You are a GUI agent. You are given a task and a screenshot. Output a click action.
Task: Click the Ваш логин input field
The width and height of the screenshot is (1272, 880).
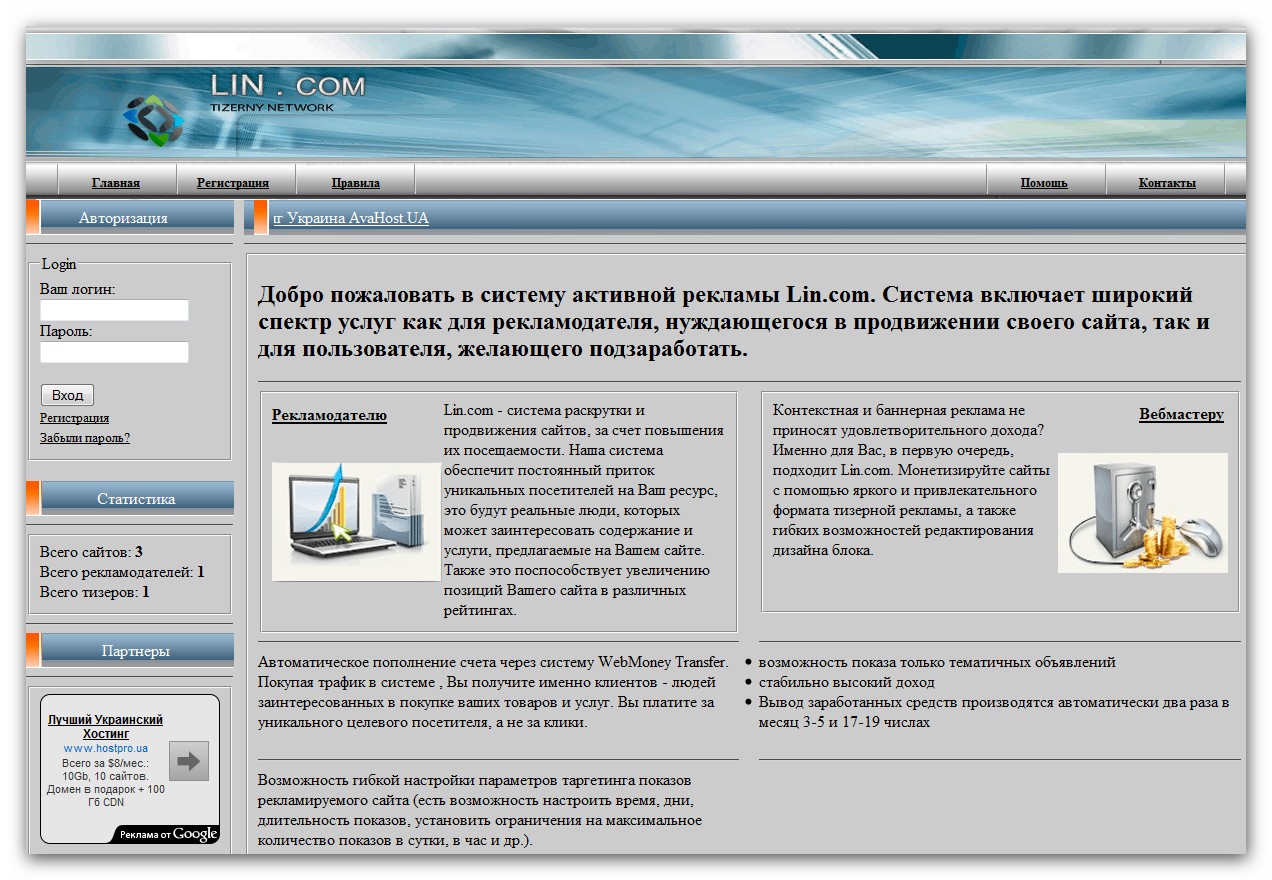coord(114,310)
